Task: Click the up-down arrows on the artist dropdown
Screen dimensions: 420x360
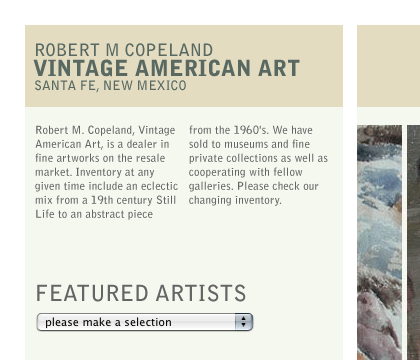Action: tap(244, 322)
